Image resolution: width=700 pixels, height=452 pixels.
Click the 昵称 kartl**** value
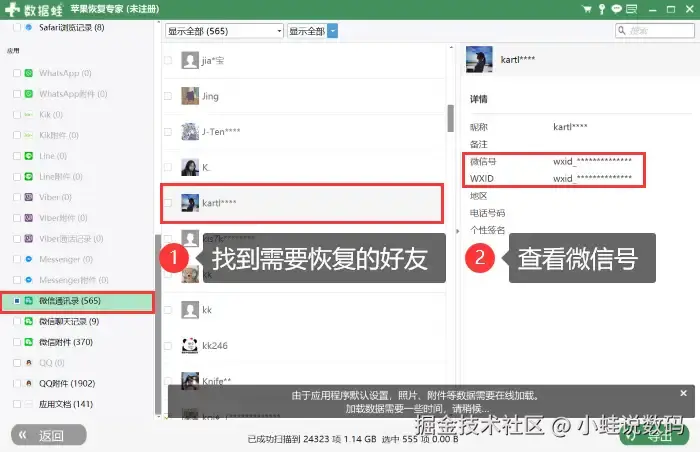570,127
